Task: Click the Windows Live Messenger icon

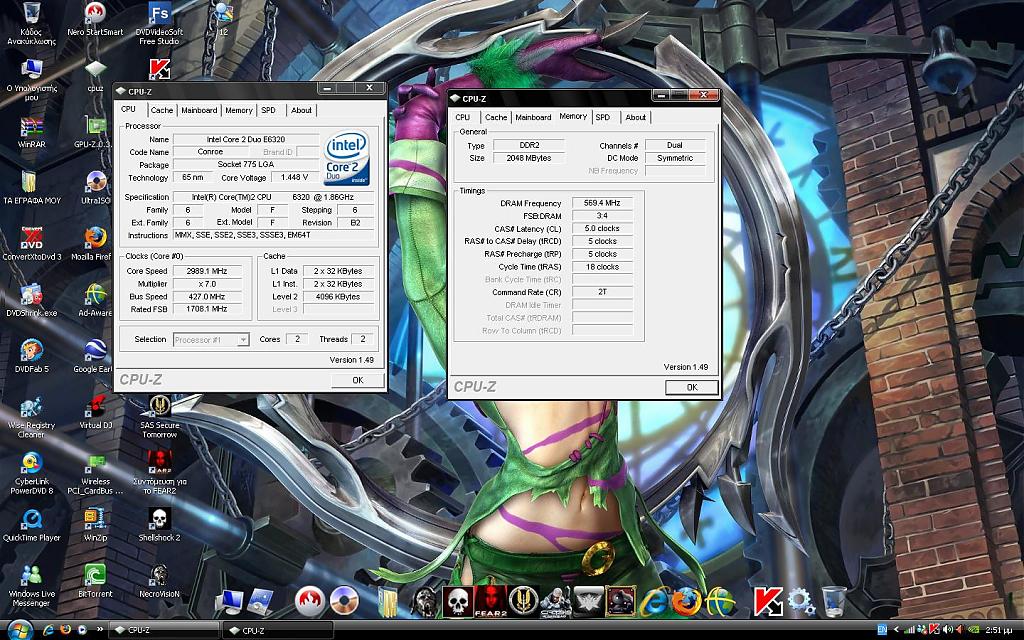Action: [31, 586]
